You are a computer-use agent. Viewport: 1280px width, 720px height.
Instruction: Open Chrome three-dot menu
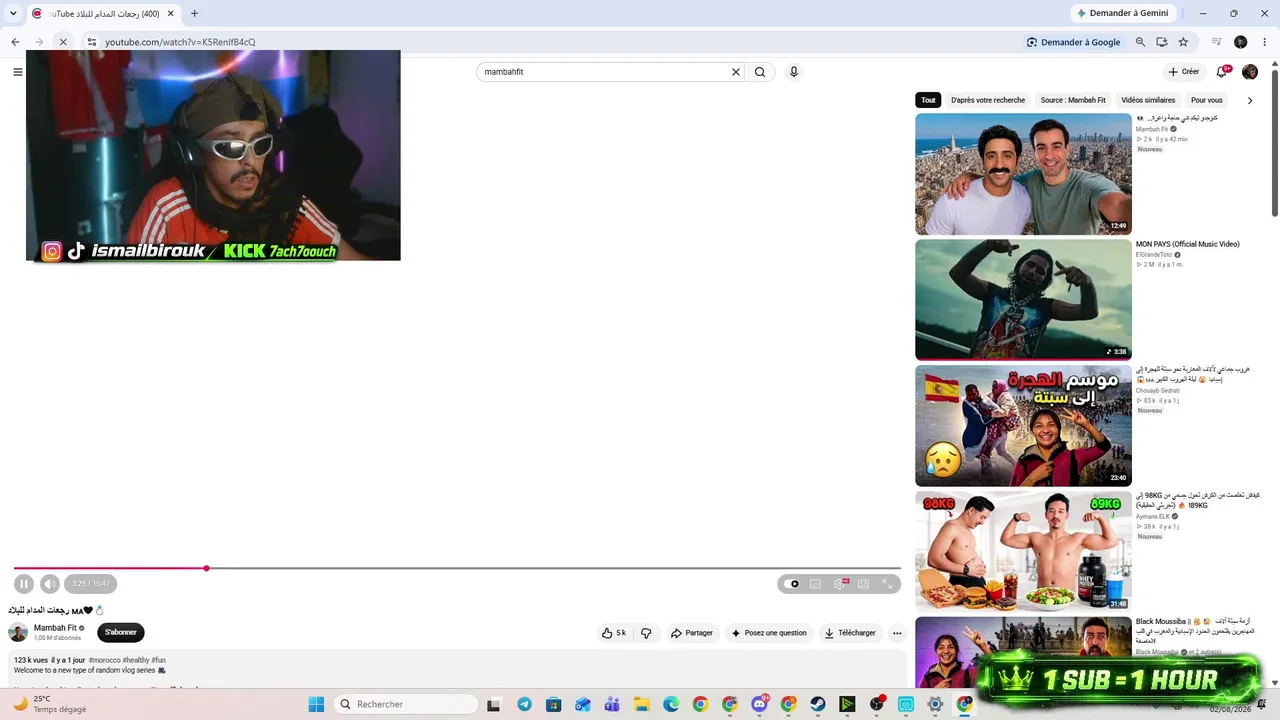pyautogui.click(x=1264, y=42)
